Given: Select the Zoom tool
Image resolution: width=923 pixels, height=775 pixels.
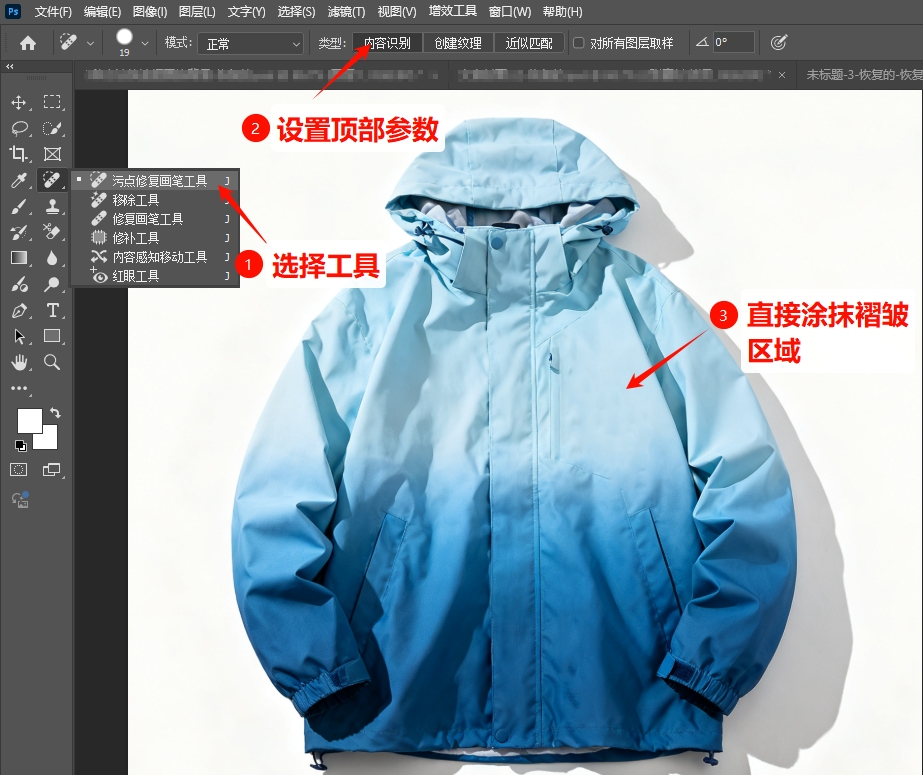Looking at the screenshot, I should click(x=51, y=362).
